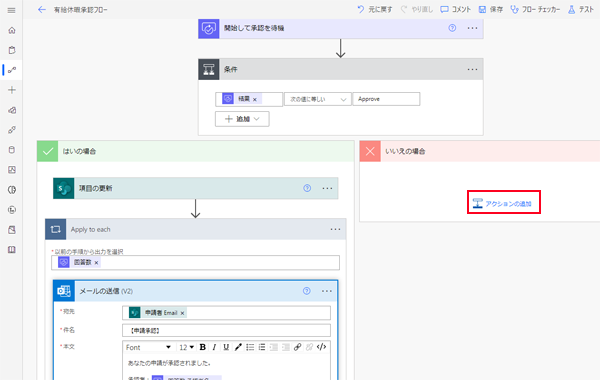Open the 条件 card ellipsis menu
600x380 pixels.
point(472,69)
